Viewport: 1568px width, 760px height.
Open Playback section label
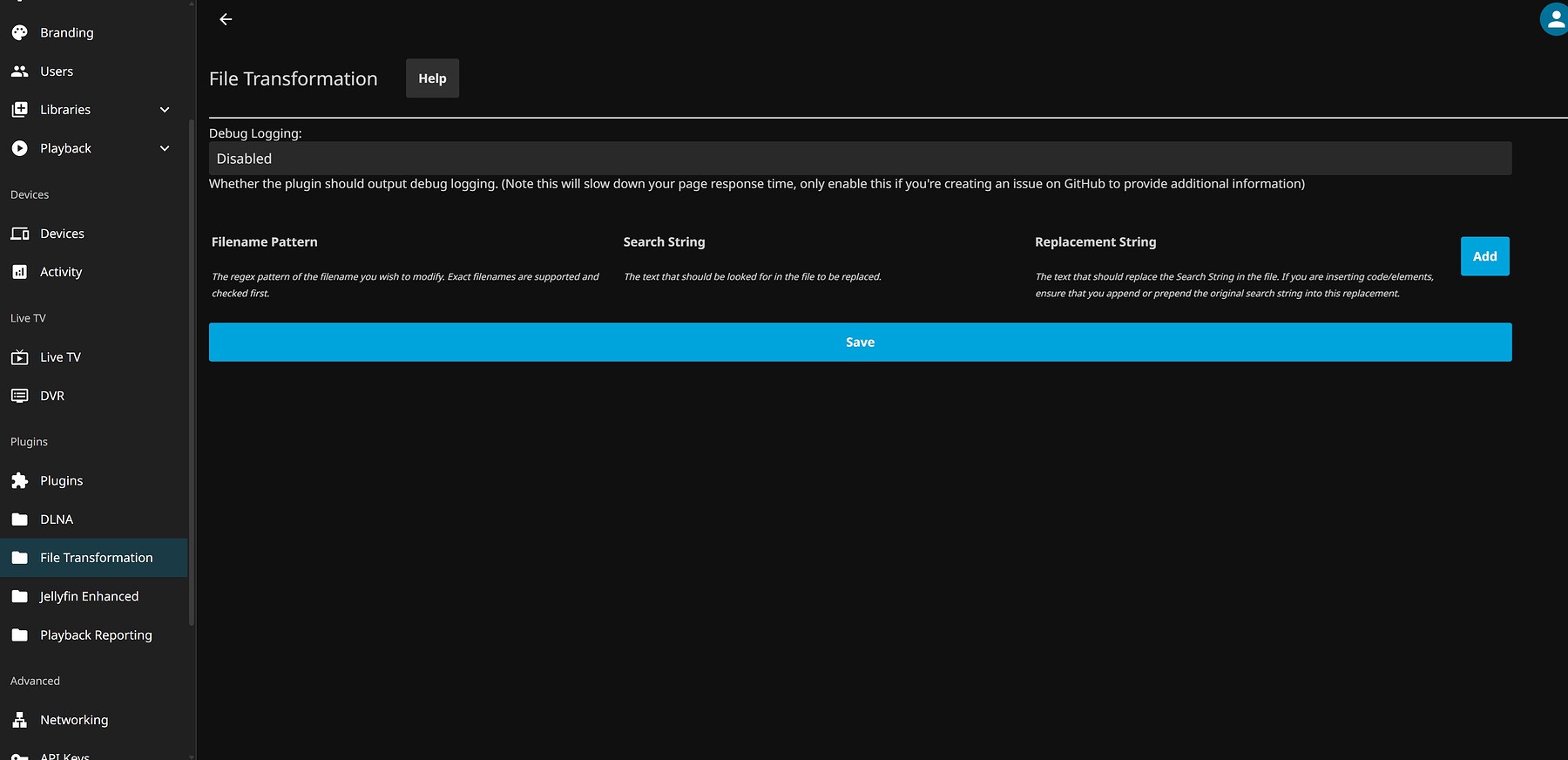(x=65, y=148)
